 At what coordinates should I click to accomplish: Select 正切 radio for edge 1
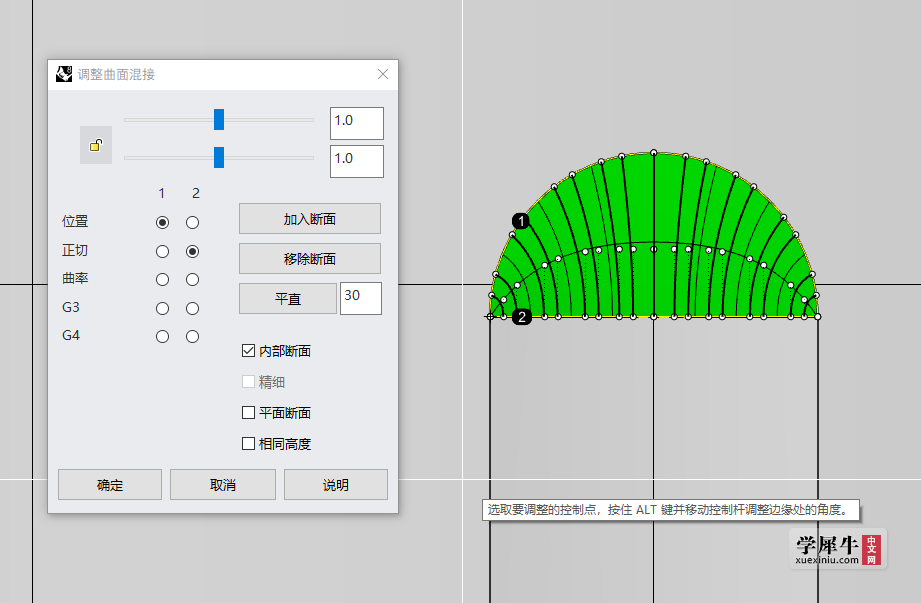(x=162, y=251)
